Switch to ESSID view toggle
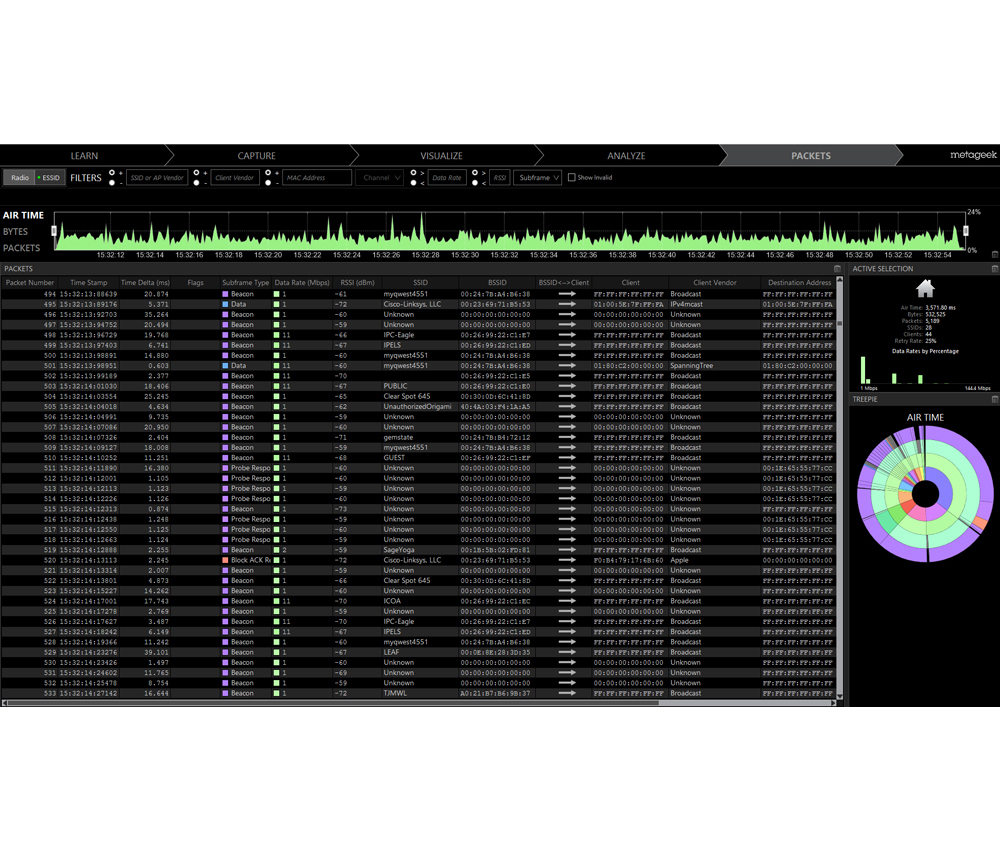This screenshot has width=1000, height=850. pyautogui.click(x=48, y=177)
